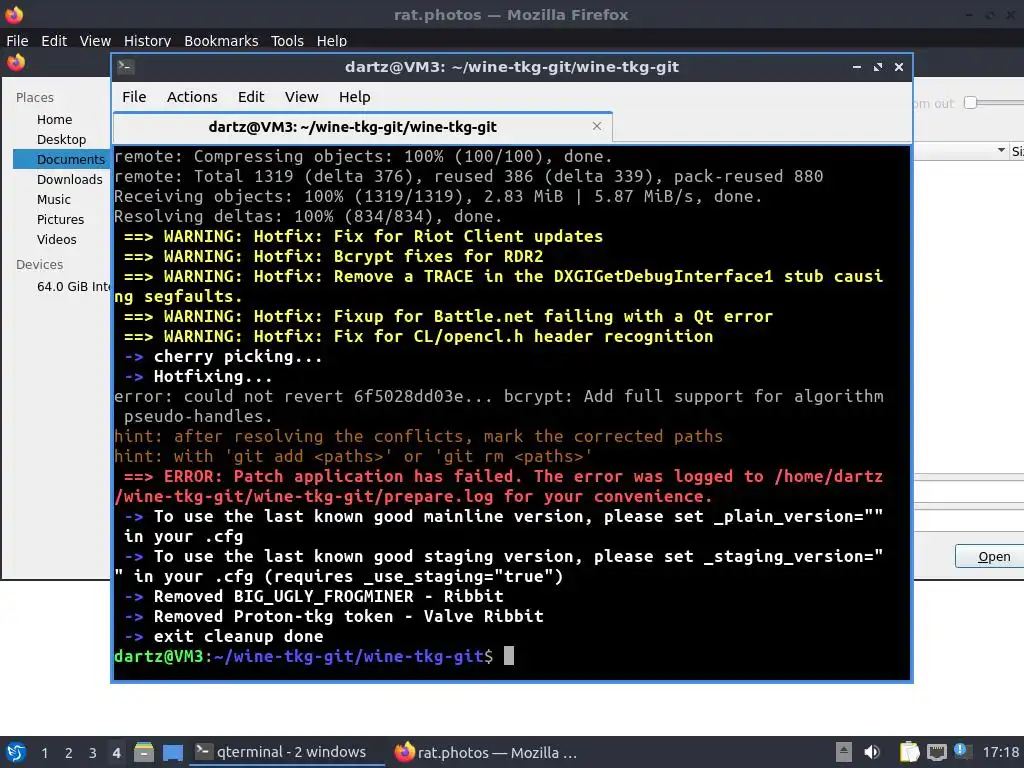Open the terminal Help menu
Viewport: 1024px width, 768px height.
pyautogui.click(x=355, y=97)
